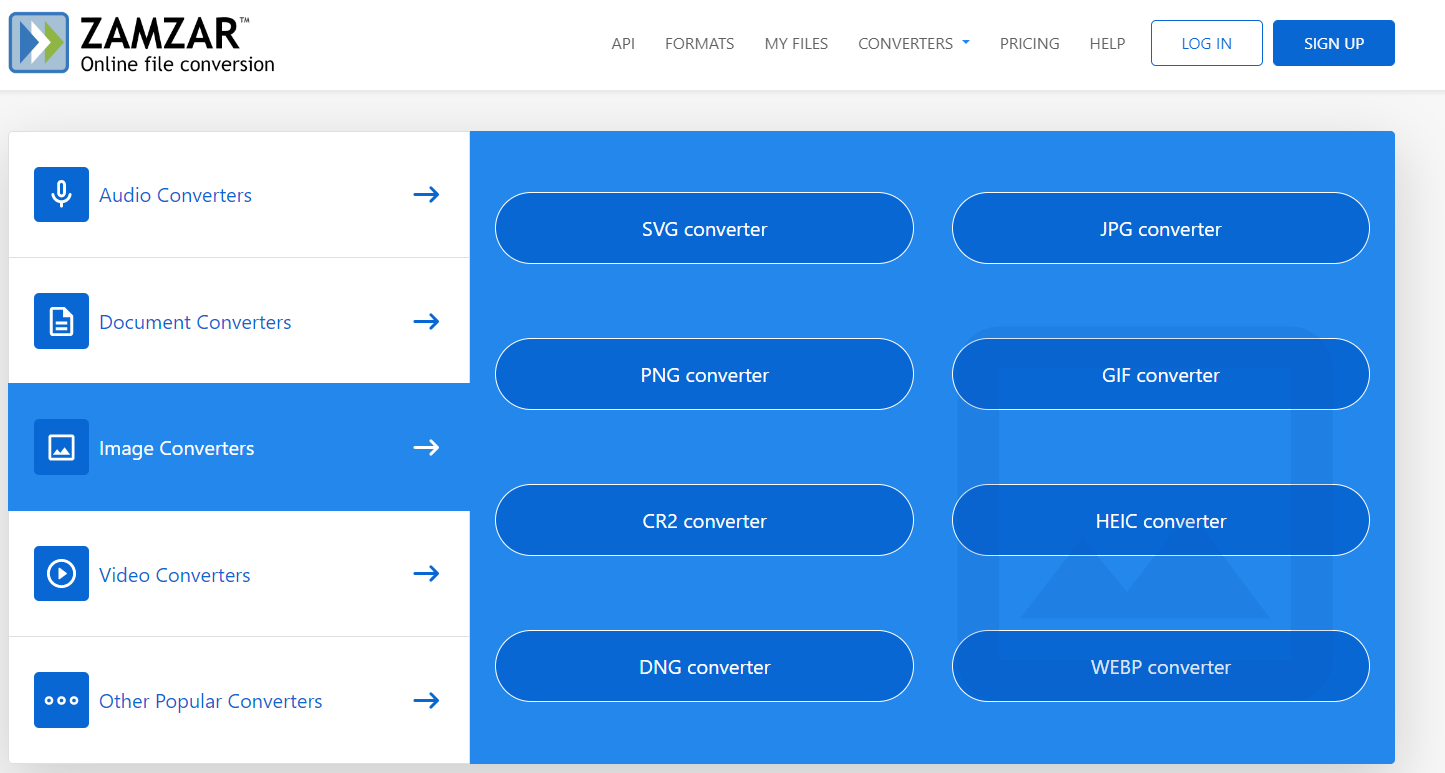This screenshot has height=773, width=1445.
Task: Click the play-circle Video Converters icon
Action: point(61,574)
